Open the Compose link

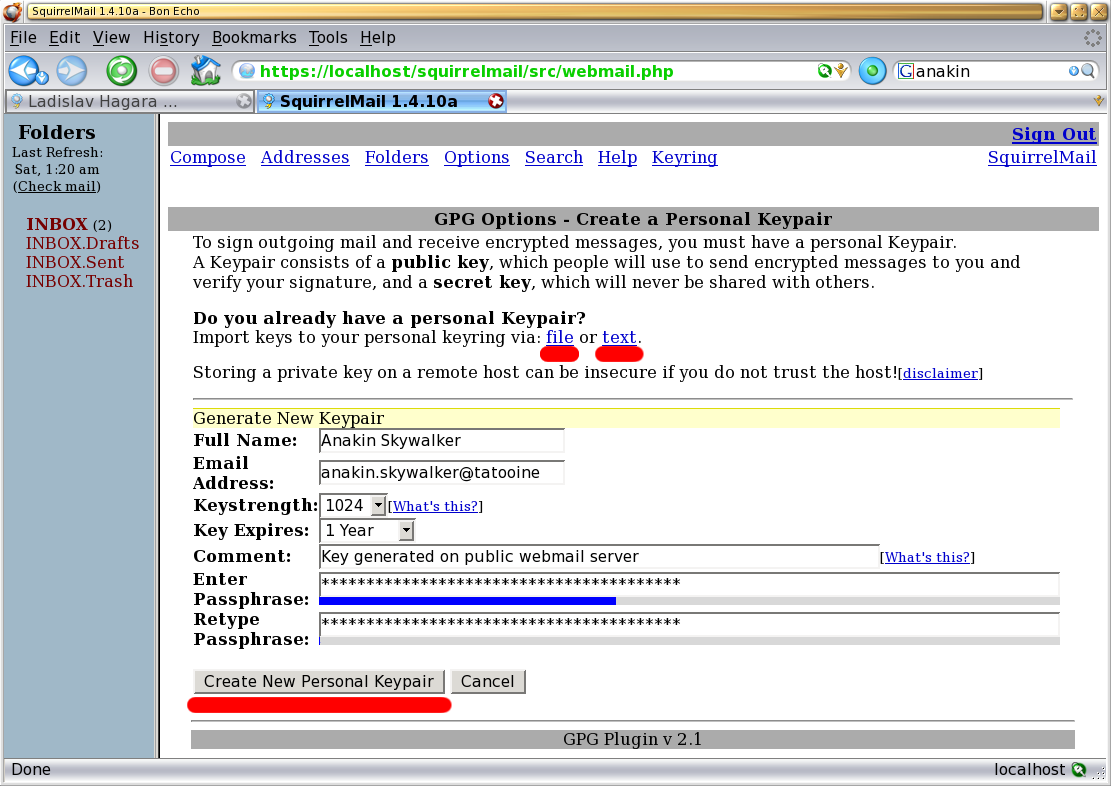tap(208, 157)
